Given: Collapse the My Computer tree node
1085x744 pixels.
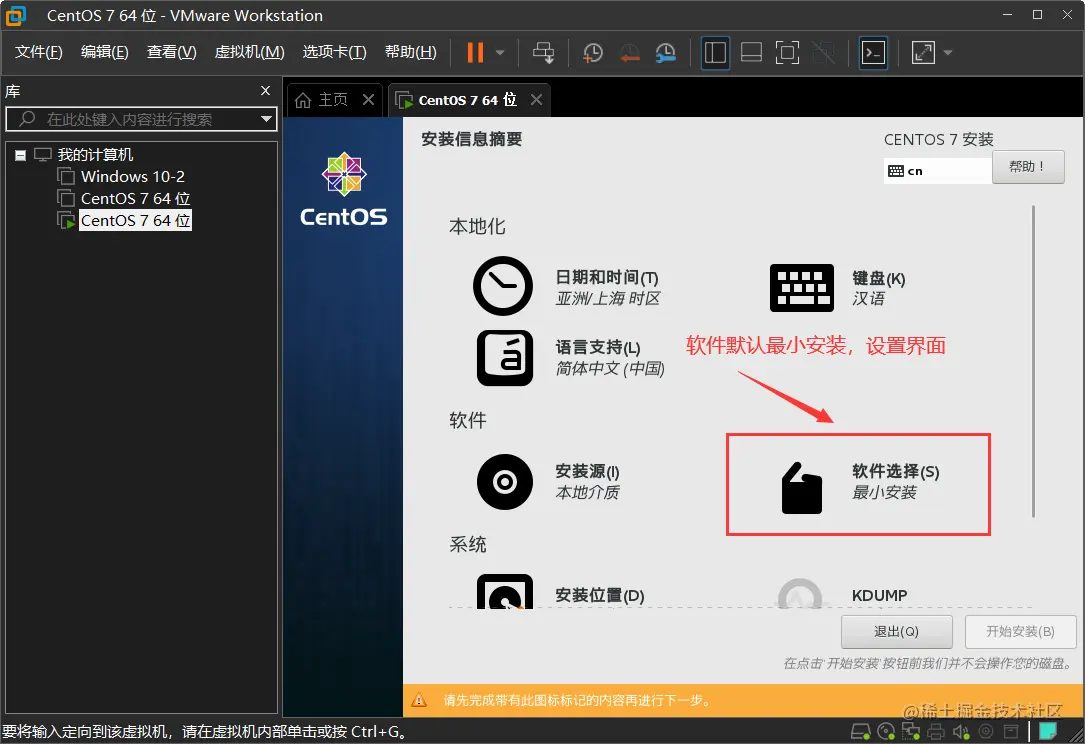Looking at the screenshot, I should [21, 155].
